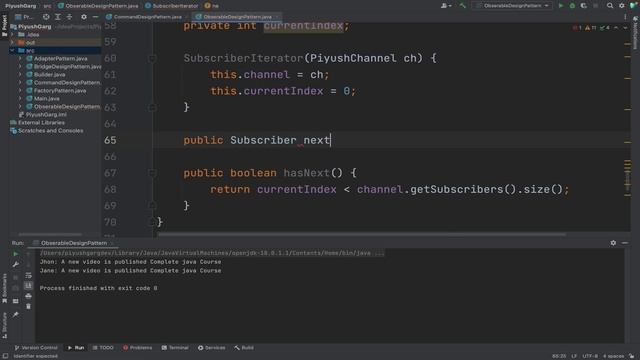This screenshot has height=360, width=640.
Task: Rerun program with green arrow in Run panel
Action: [x=16, y=254]
